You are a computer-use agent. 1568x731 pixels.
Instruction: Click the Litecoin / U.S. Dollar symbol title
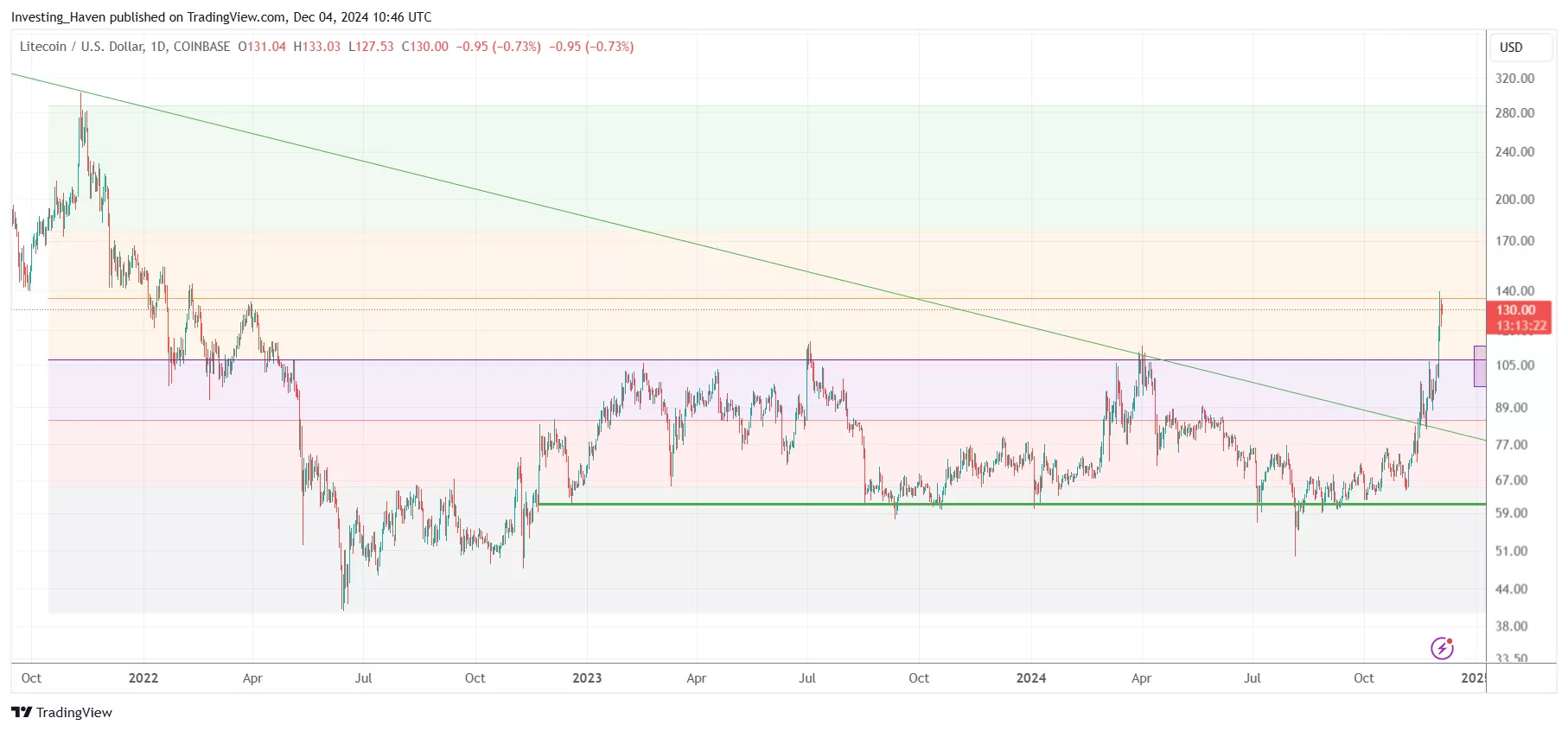(x=124, y=47)
